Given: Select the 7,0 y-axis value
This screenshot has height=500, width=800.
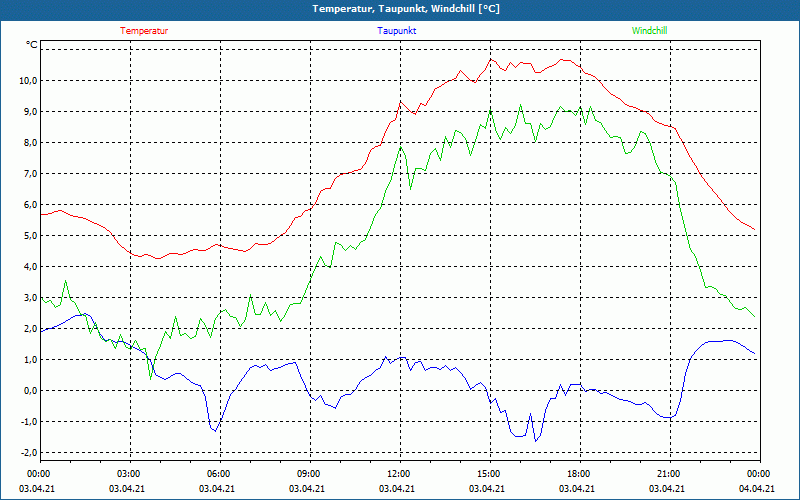Looking at the screenshot, I should click(30, 174).
